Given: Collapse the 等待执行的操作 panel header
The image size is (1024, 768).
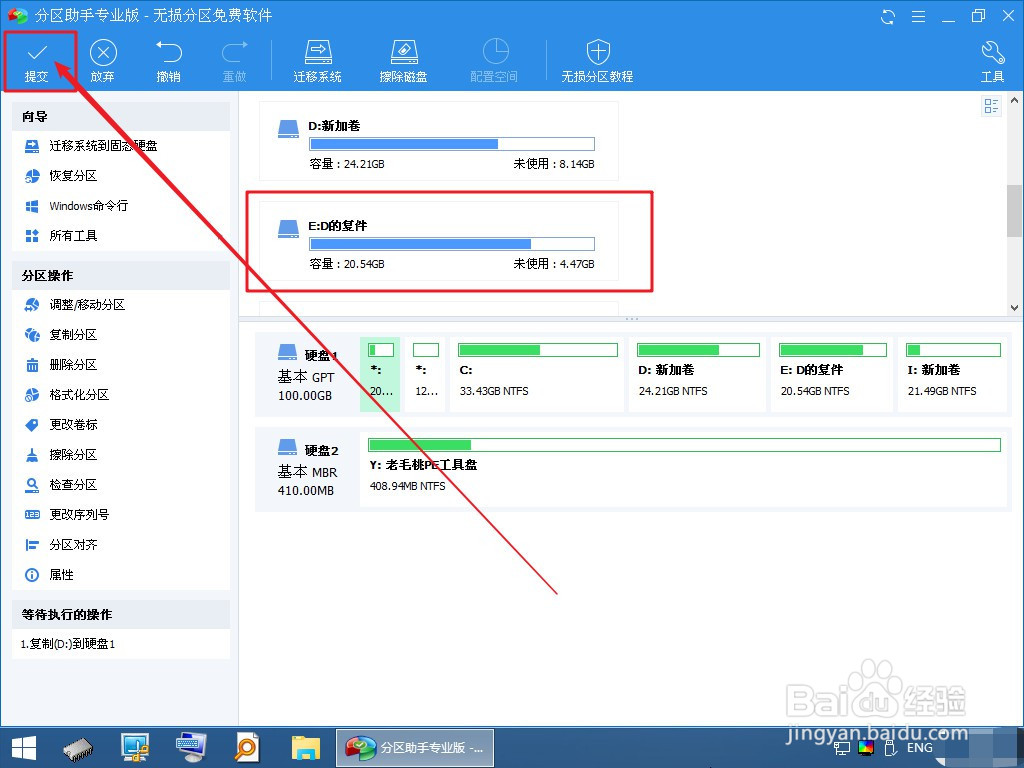Looking at the screenshot, I should (x=121, y=615).
